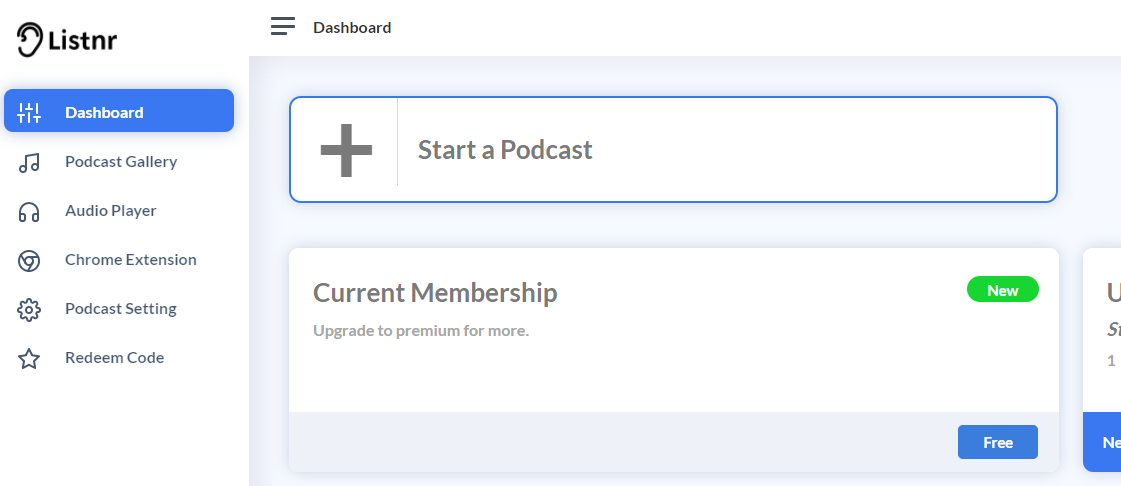
Task: Click the green New badge
Action: click(1002, 289)
